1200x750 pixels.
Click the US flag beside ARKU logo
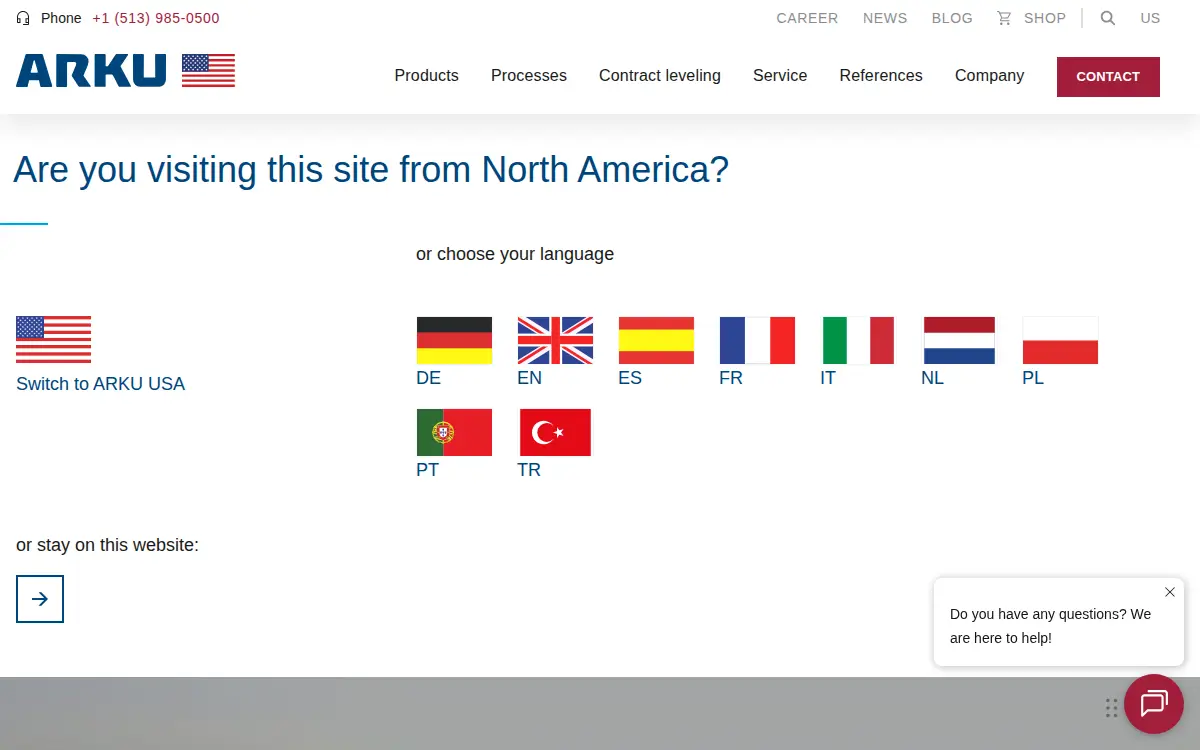tap(208, 71)
